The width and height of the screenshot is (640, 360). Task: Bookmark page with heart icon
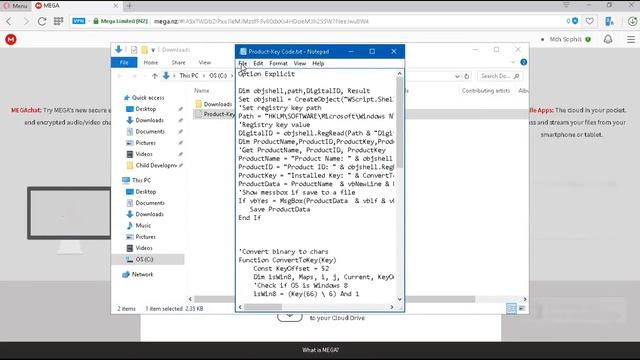589,21
